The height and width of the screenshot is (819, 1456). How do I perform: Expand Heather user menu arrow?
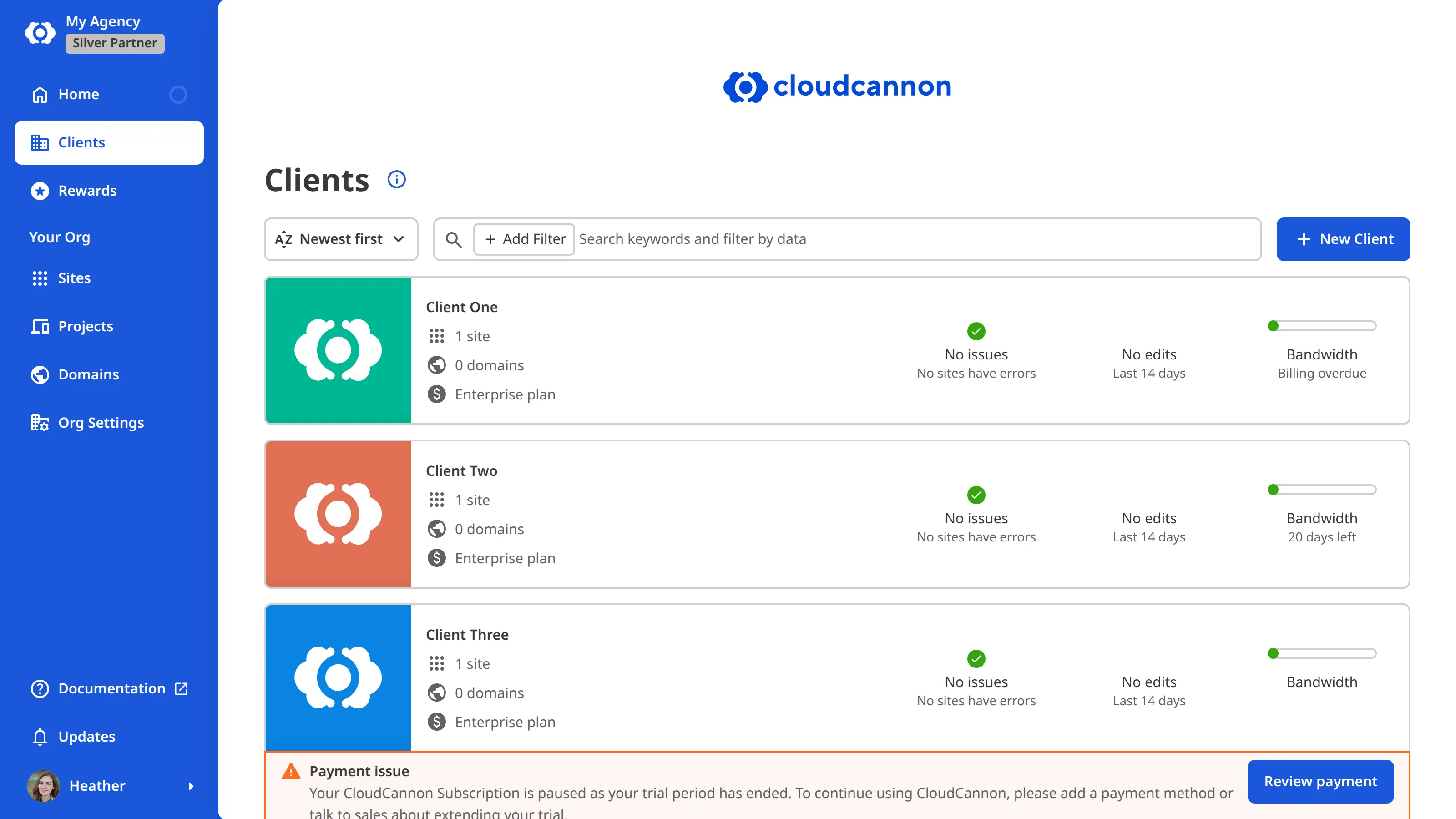pyautogui.click(x=191, y=786)
